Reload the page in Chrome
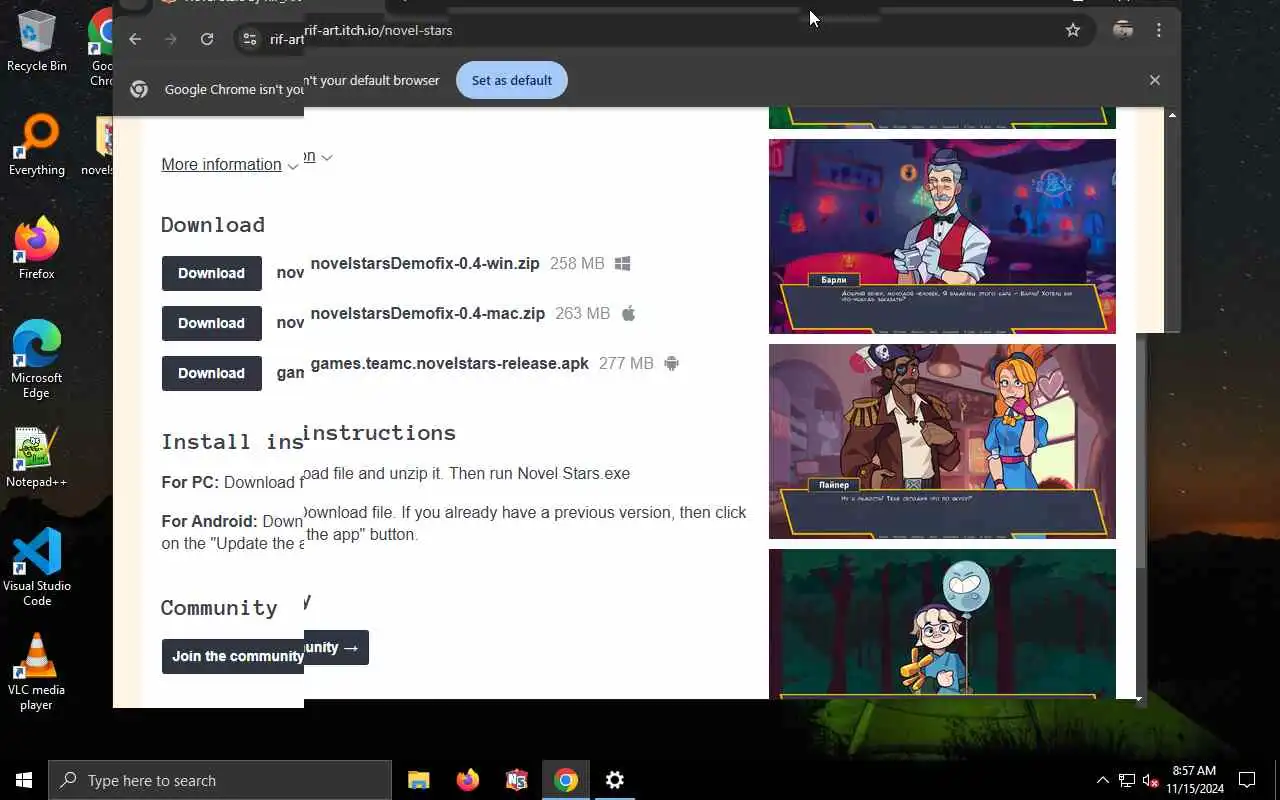The width and height of the screenshot is (1280, 800). [207, 39]
